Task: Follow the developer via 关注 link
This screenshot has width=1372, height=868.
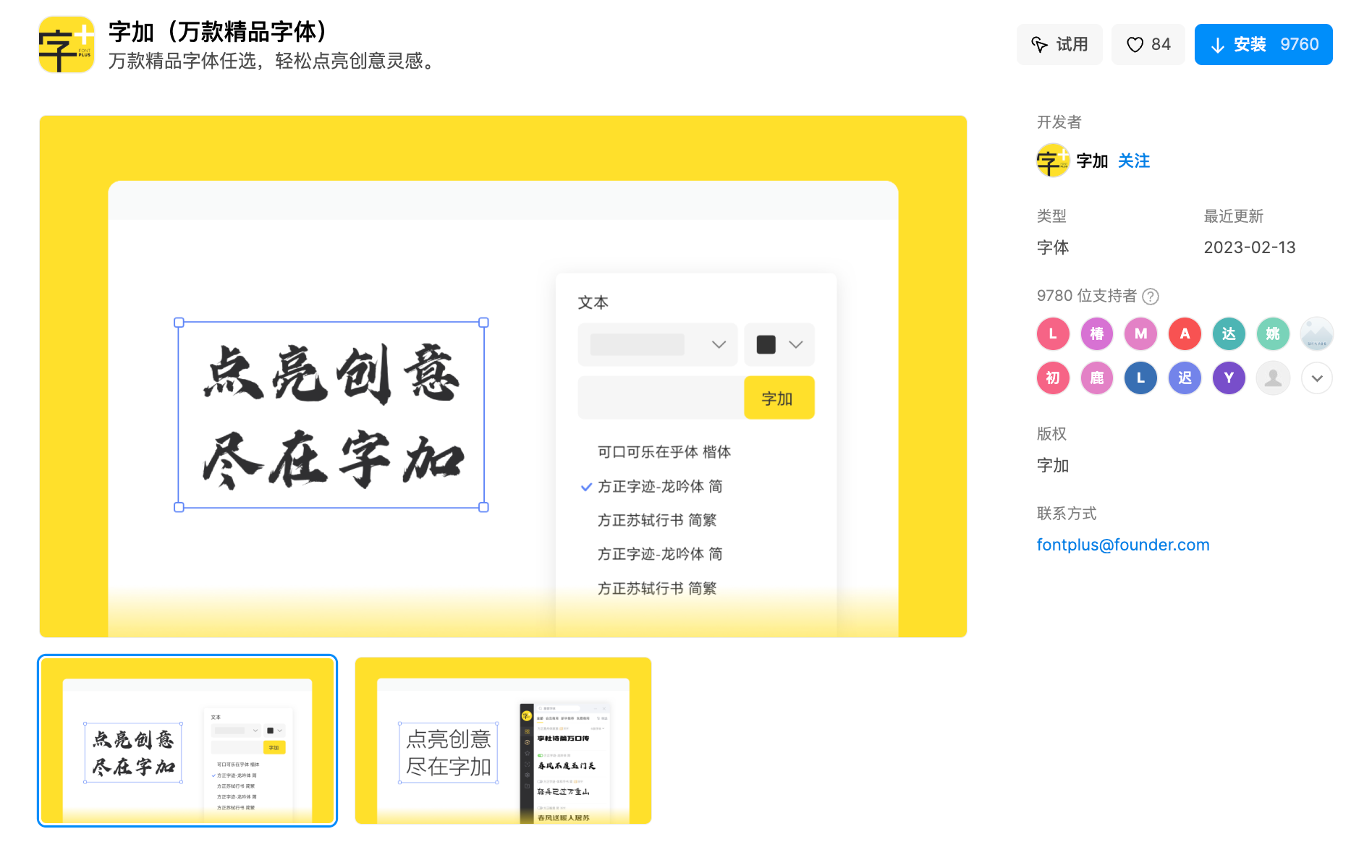Action: click(1134, 161)
